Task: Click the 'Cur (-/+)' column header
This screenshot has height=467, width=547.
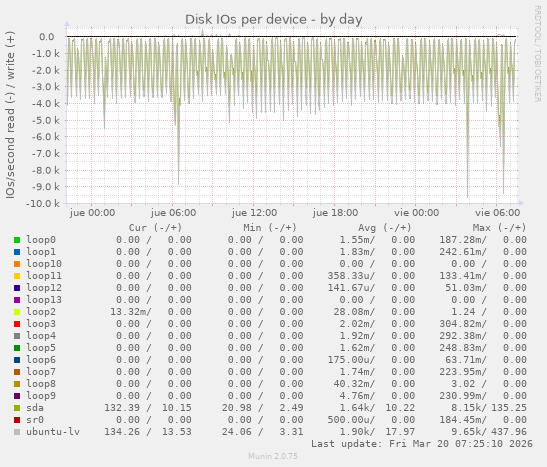Action: pos(156,228)
